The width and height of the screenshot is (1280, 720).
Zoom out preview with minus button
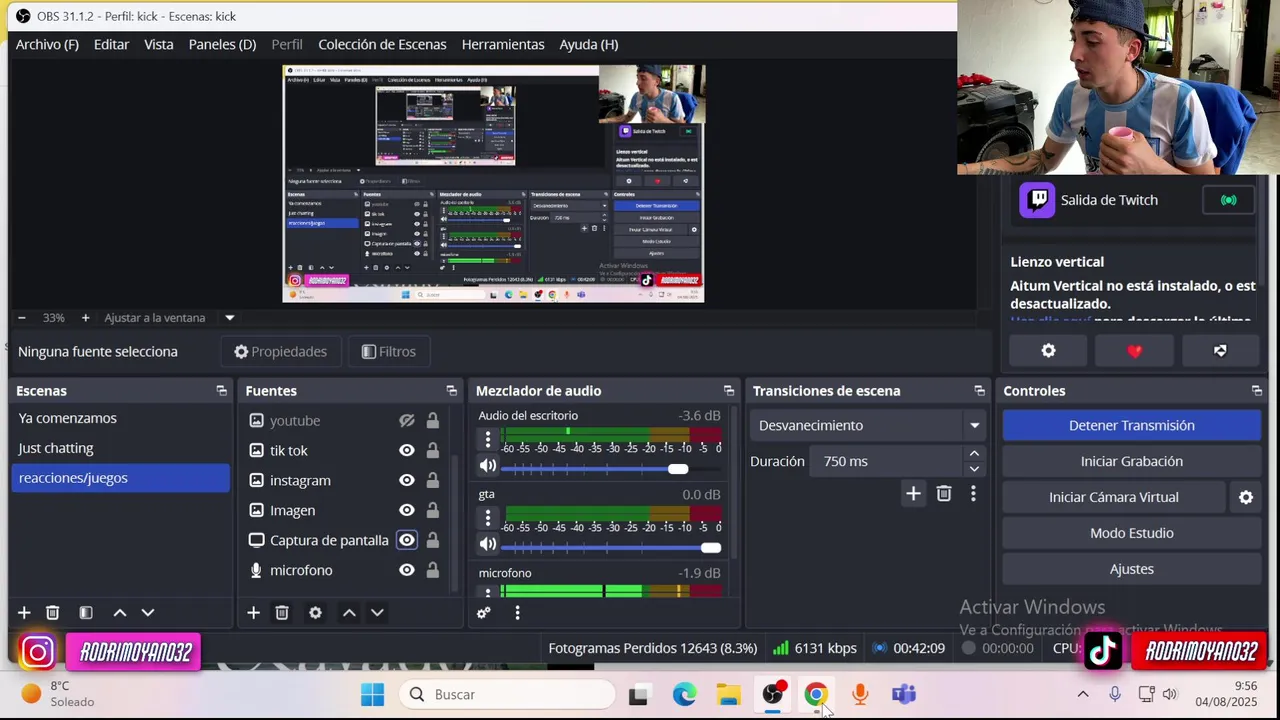click(x=22, y=317)
